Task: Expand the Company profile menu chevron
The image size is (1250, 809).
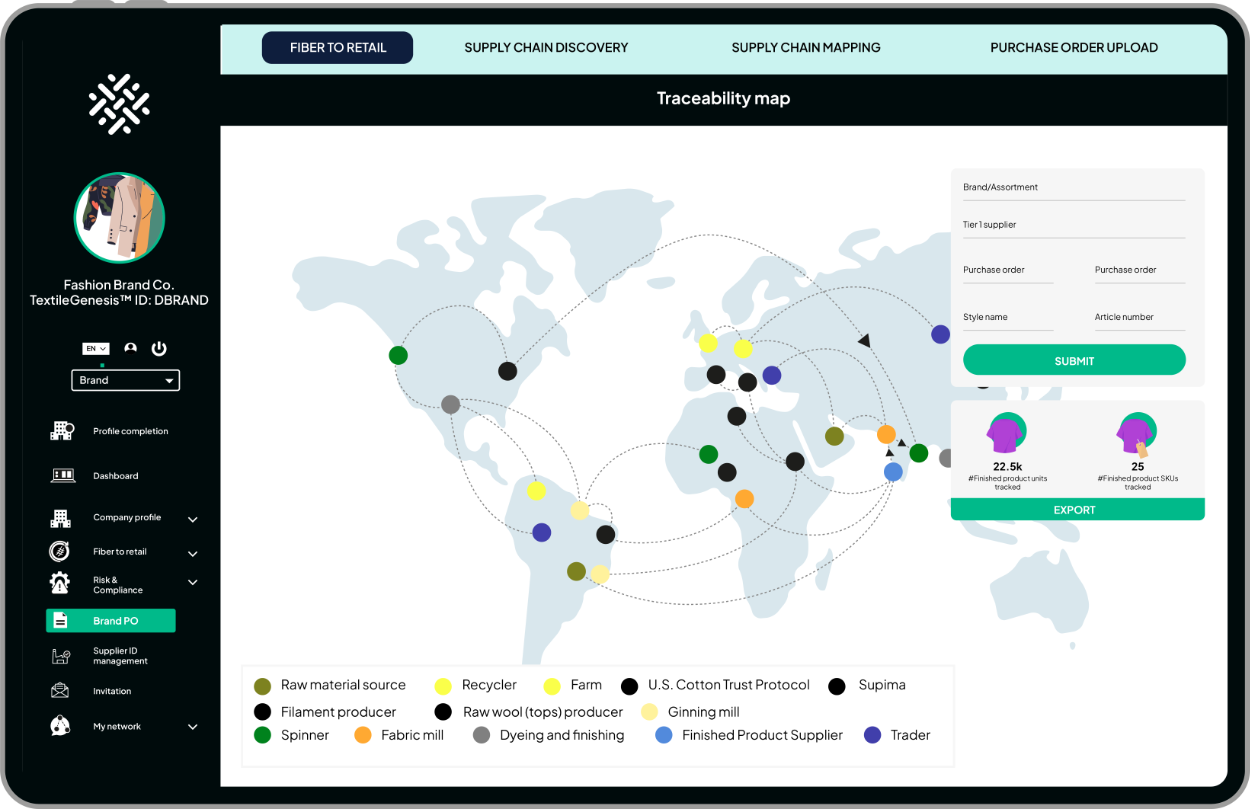Action: pos(193,519)
